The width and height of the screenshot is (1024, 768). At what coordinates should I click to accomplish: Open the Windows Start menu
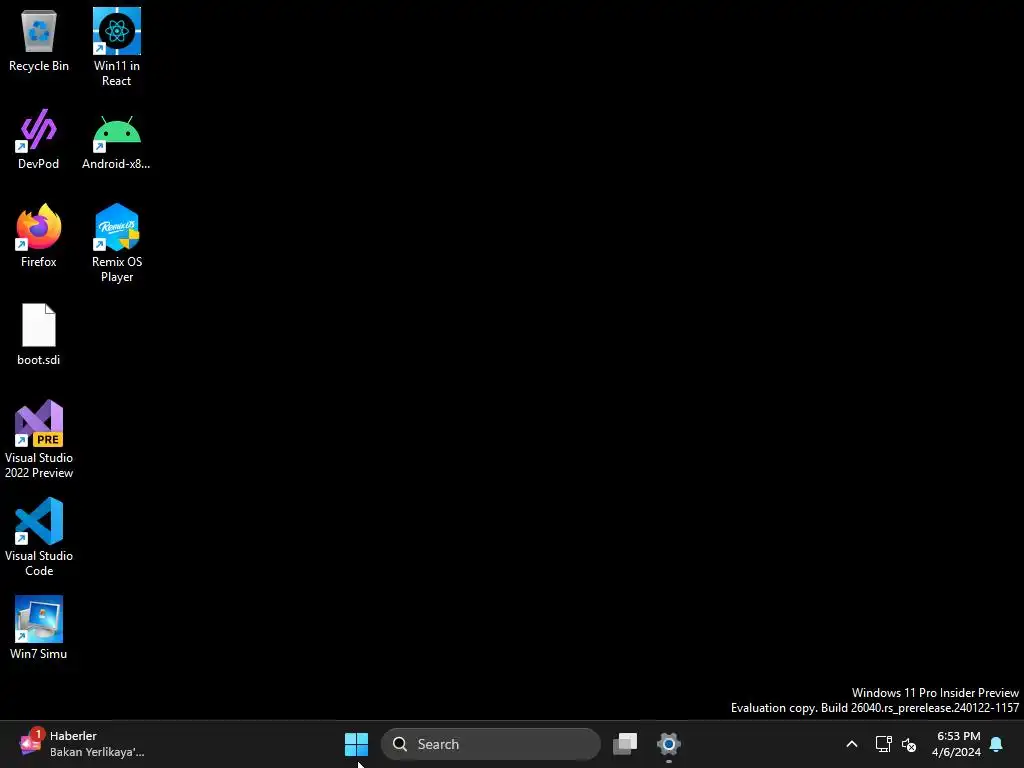pos(357,744)
